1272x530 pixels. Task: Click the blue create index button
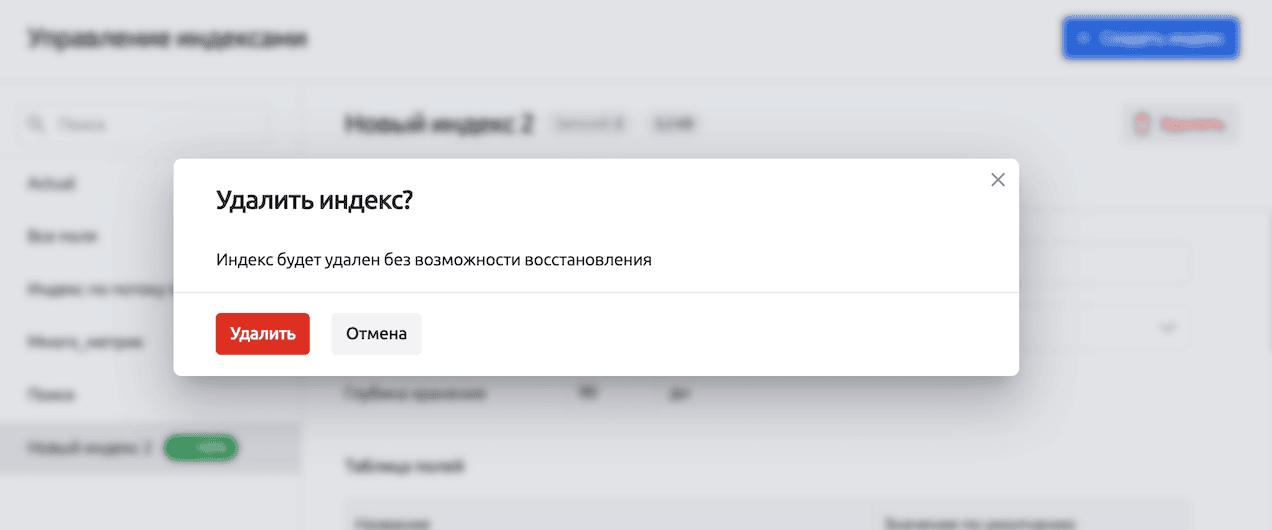(x=1150, y=39)
